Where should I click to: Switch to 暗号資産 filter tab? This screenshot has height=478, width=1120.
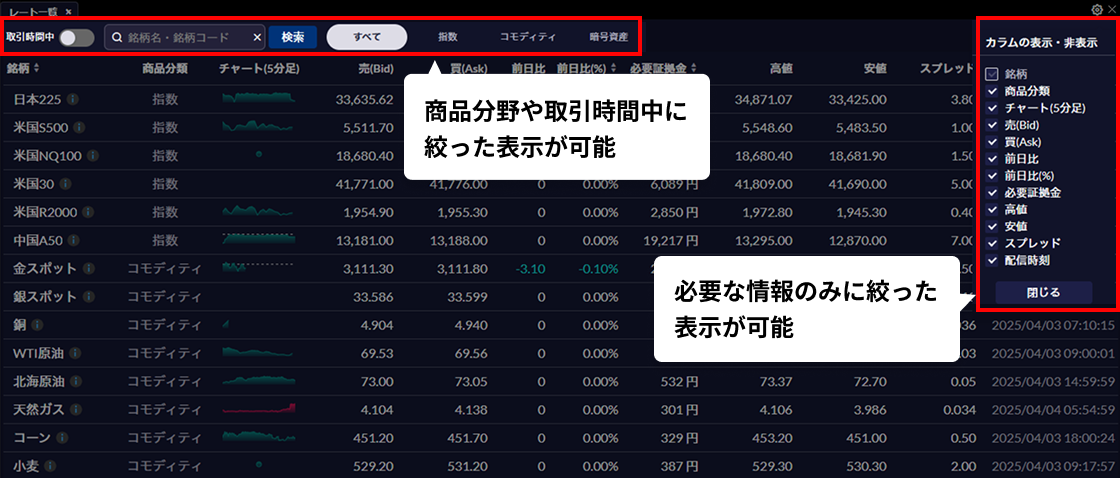coord(608,37)
